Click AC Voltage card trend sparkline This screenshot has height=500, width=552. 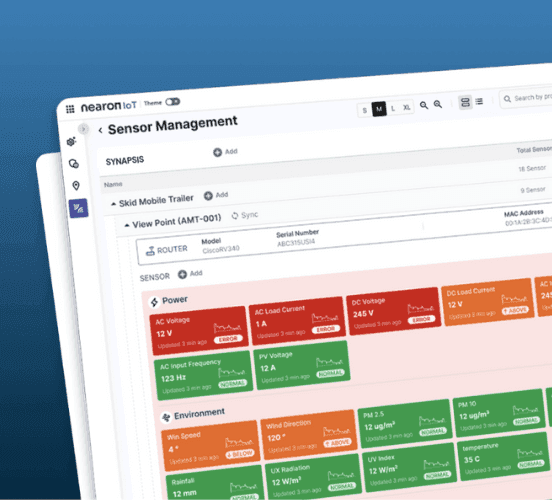pyautogui.click(x=227, y=328)
